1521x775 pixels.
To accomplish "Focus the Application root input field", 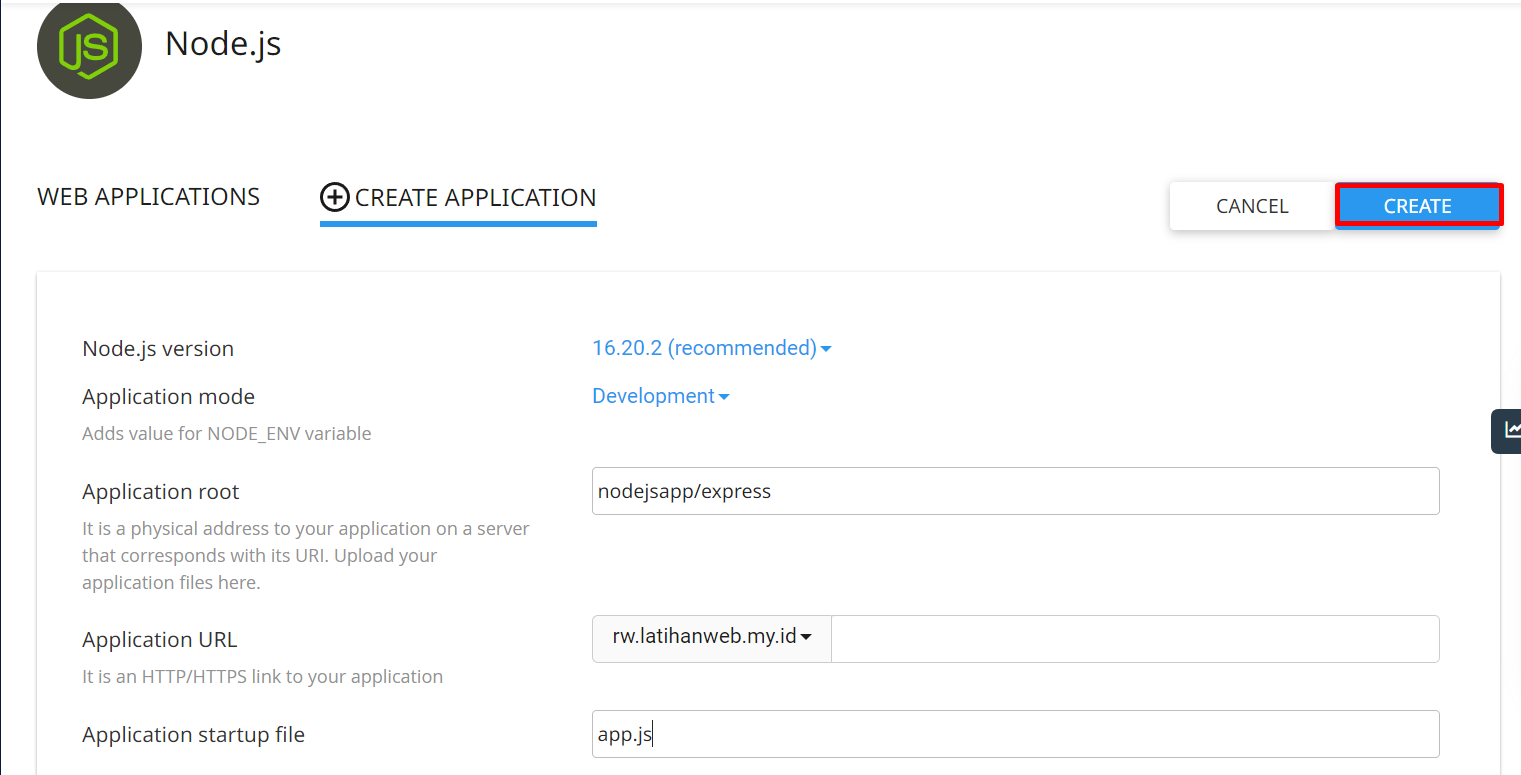I will tap(1015, 491).
